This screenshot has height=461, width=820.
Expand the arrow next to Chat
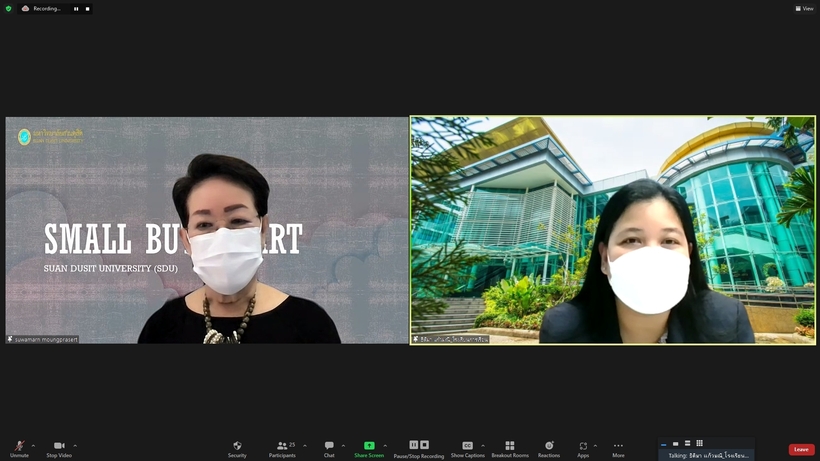(x=343, y=446)
